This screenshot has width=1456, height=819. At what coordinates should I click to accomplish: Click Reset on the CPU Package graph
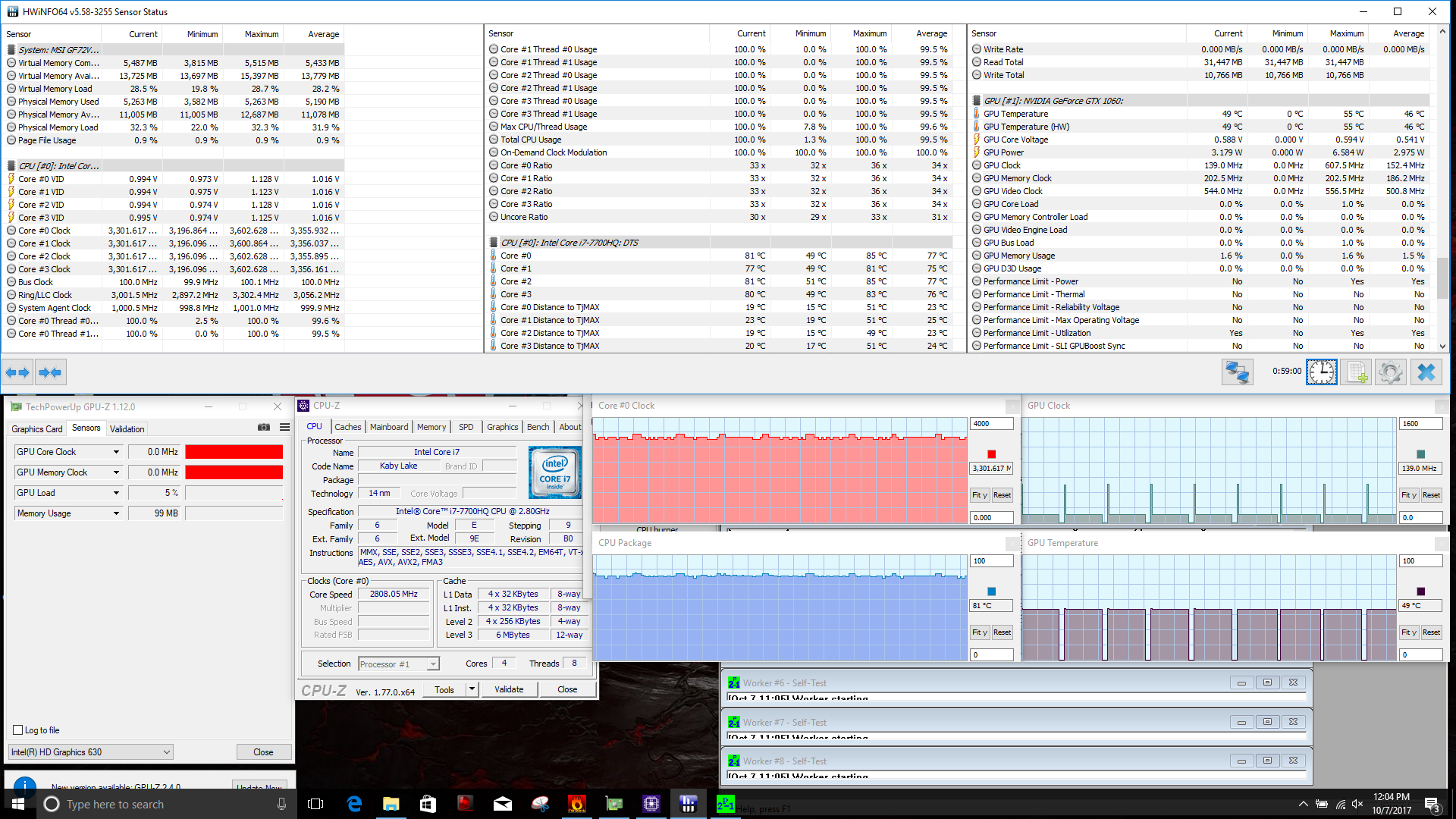[1002, 632]
